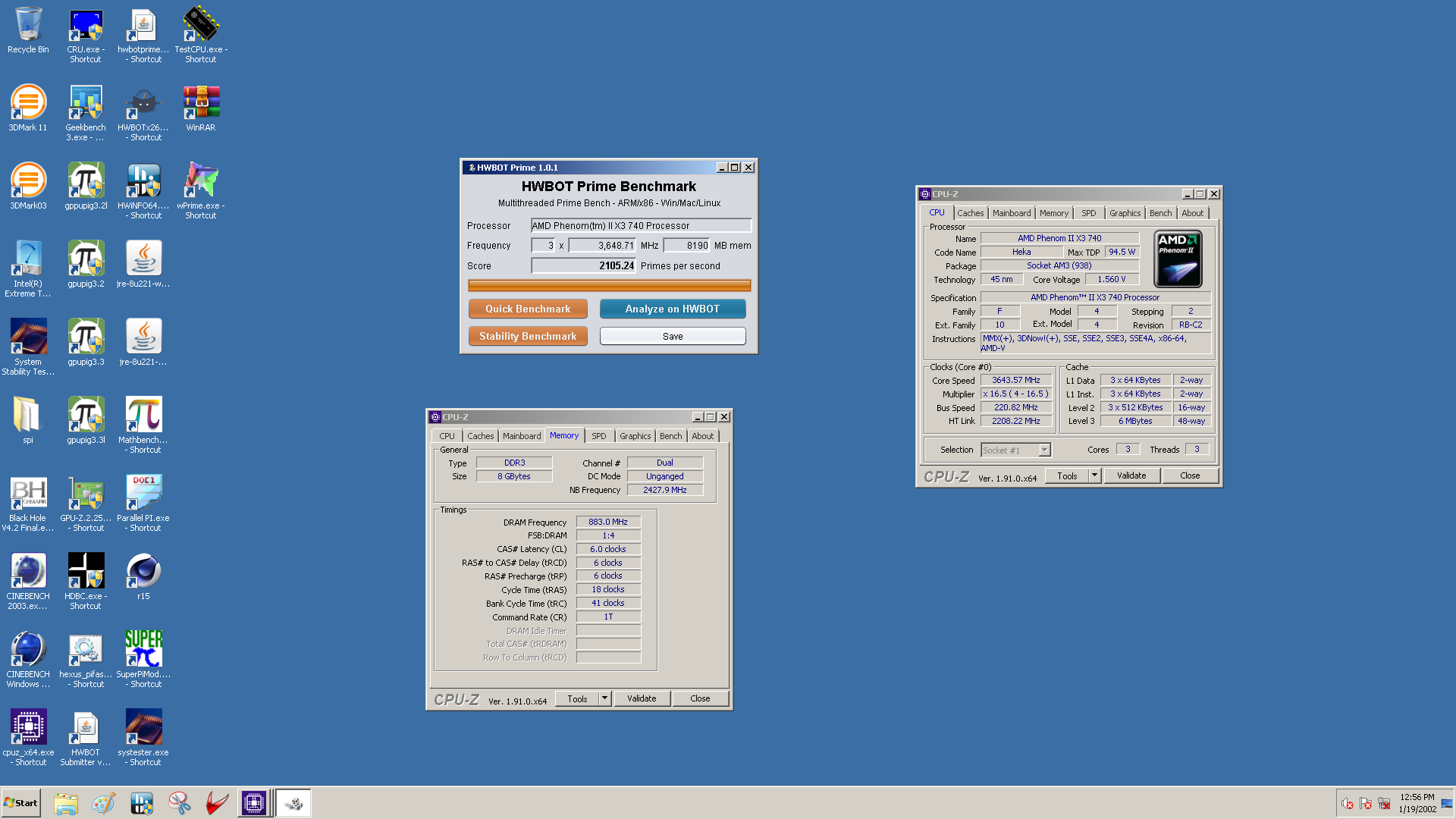This screenshot has width=1456, height=819.
Task: Open Tools dropdown arrow in Memory CPU-Z window
Action: [x=604, y=698]
